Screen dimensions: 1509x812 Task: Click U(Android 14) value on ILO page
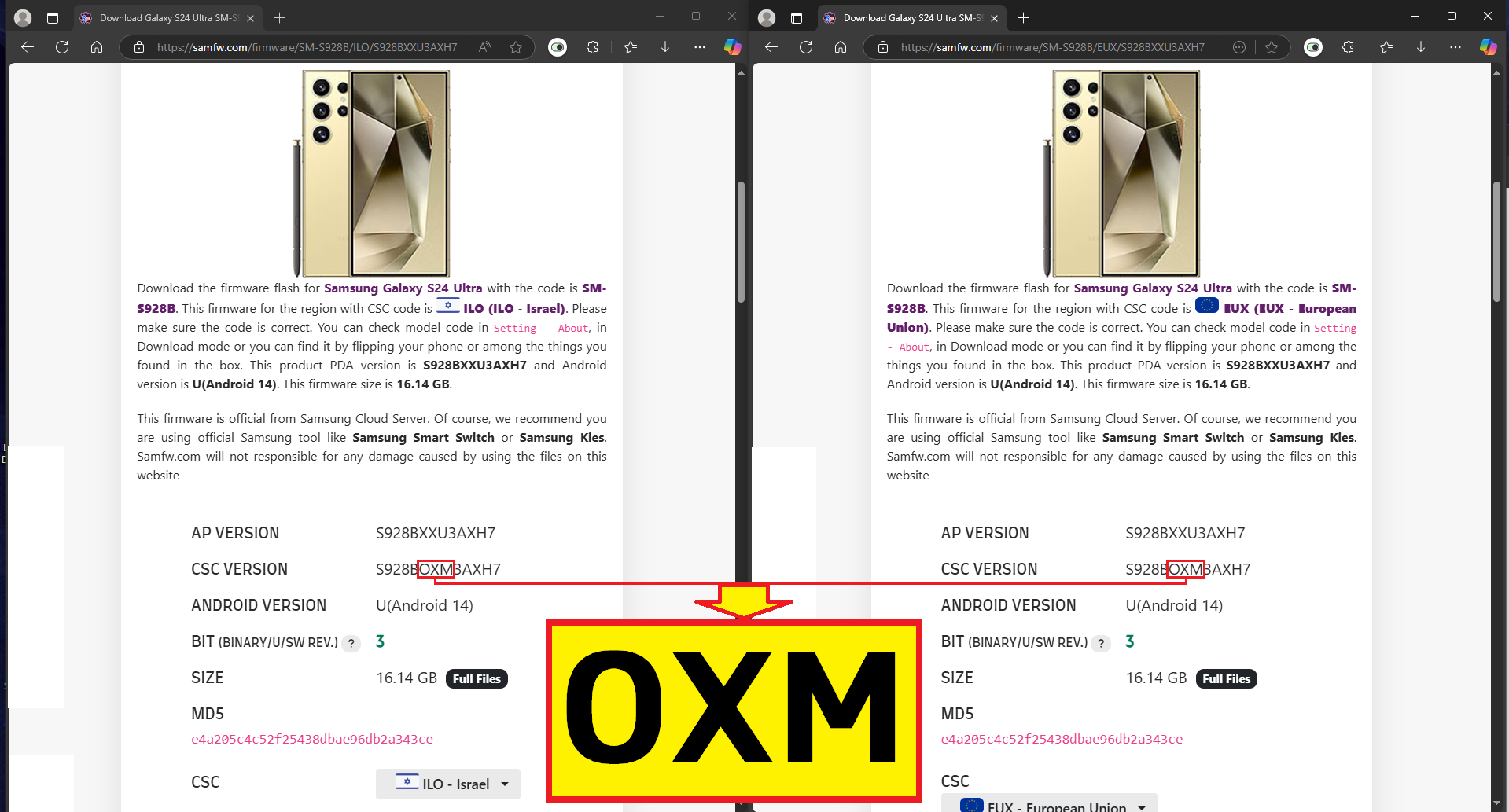[x=425, y=606]
